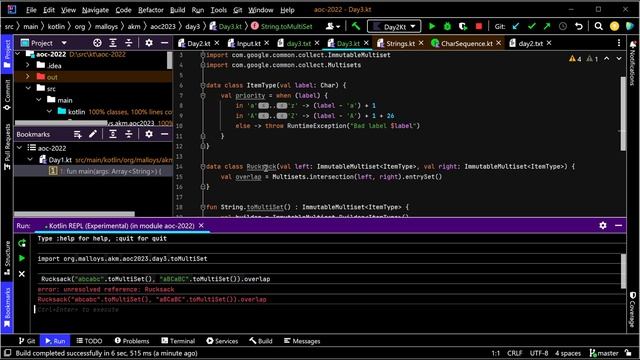Image resolution: width=640 pixels, height=360 pixels.
Task: Open Run panel settings gear
Action: (603, 225)
